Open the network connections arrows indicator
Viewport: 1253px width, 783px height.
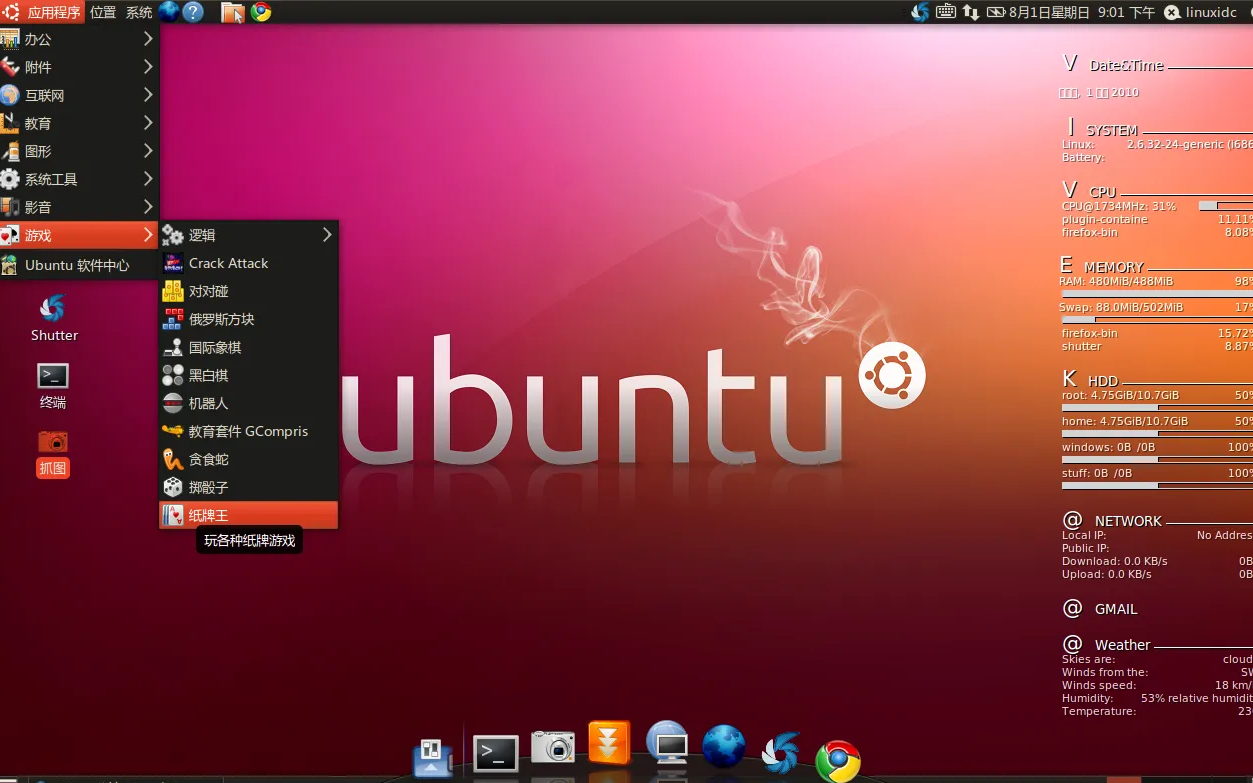(x=971, y=12)
